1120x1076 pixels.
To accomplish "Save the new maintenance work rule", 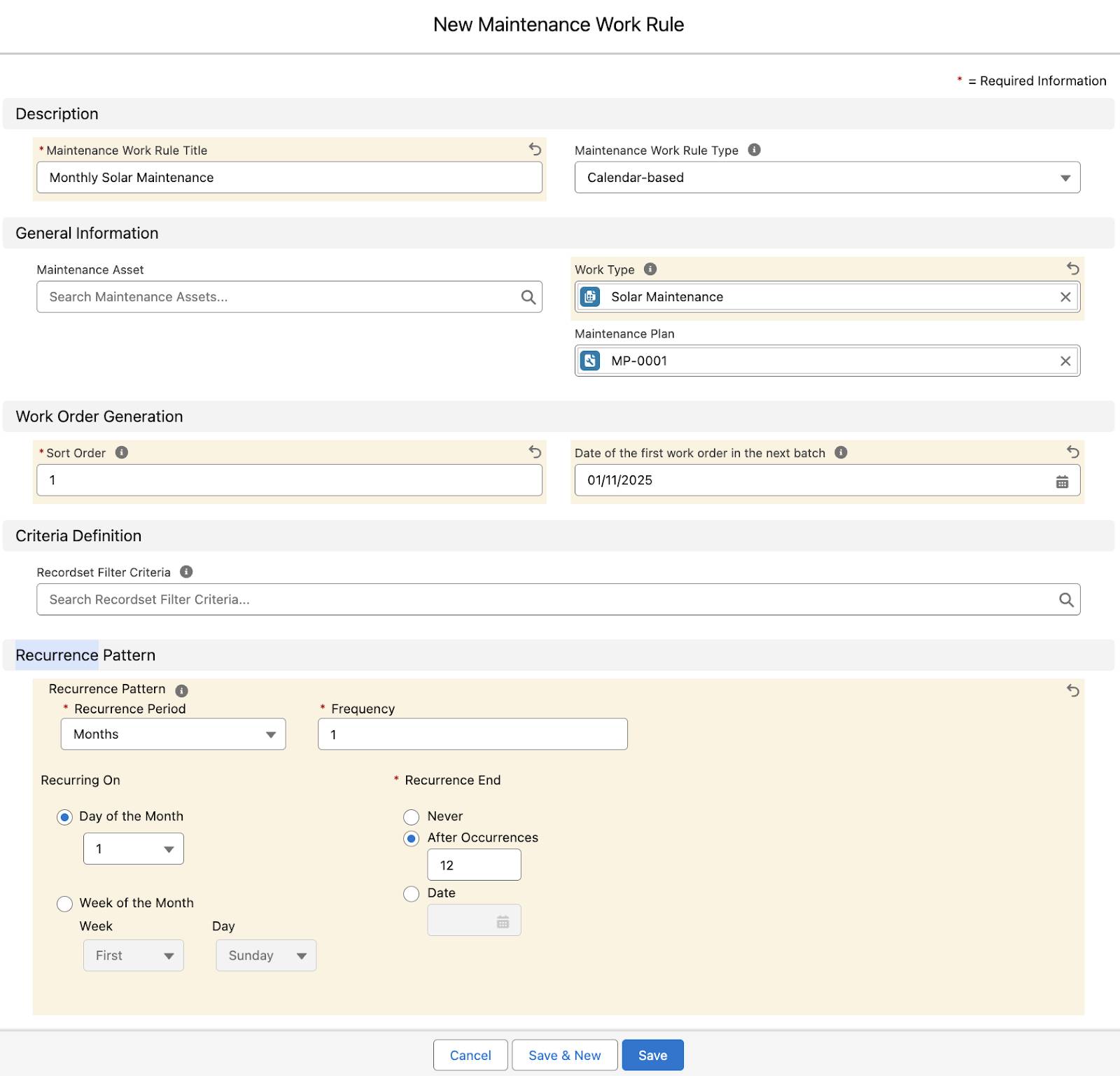I will point(652,1055).
